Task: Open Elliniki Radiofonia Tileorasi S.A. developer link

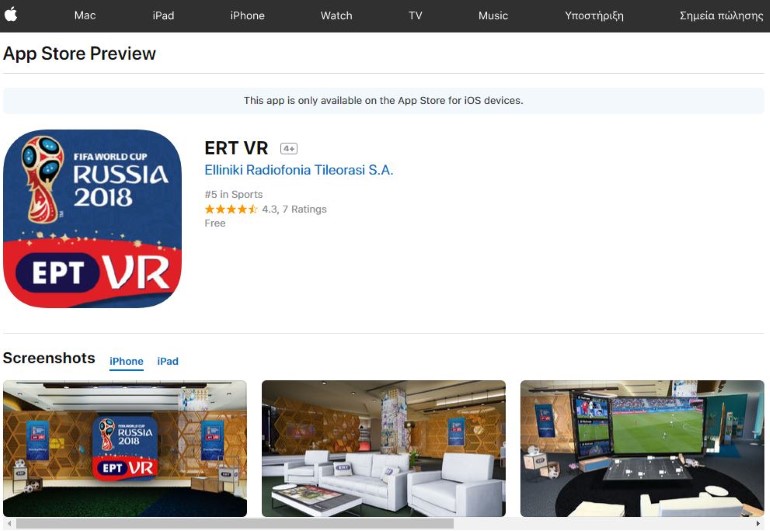Action: tap(298, 170)
